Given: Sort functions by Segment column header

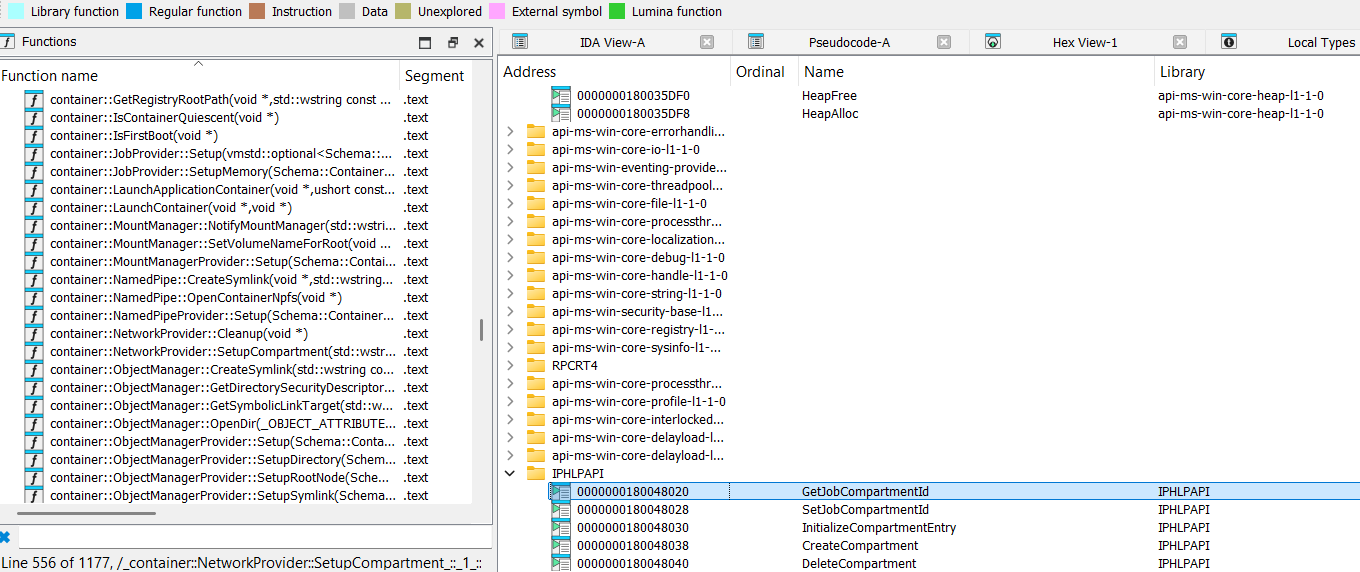Looking at the screenshot, I should click(x=434, y=76).
